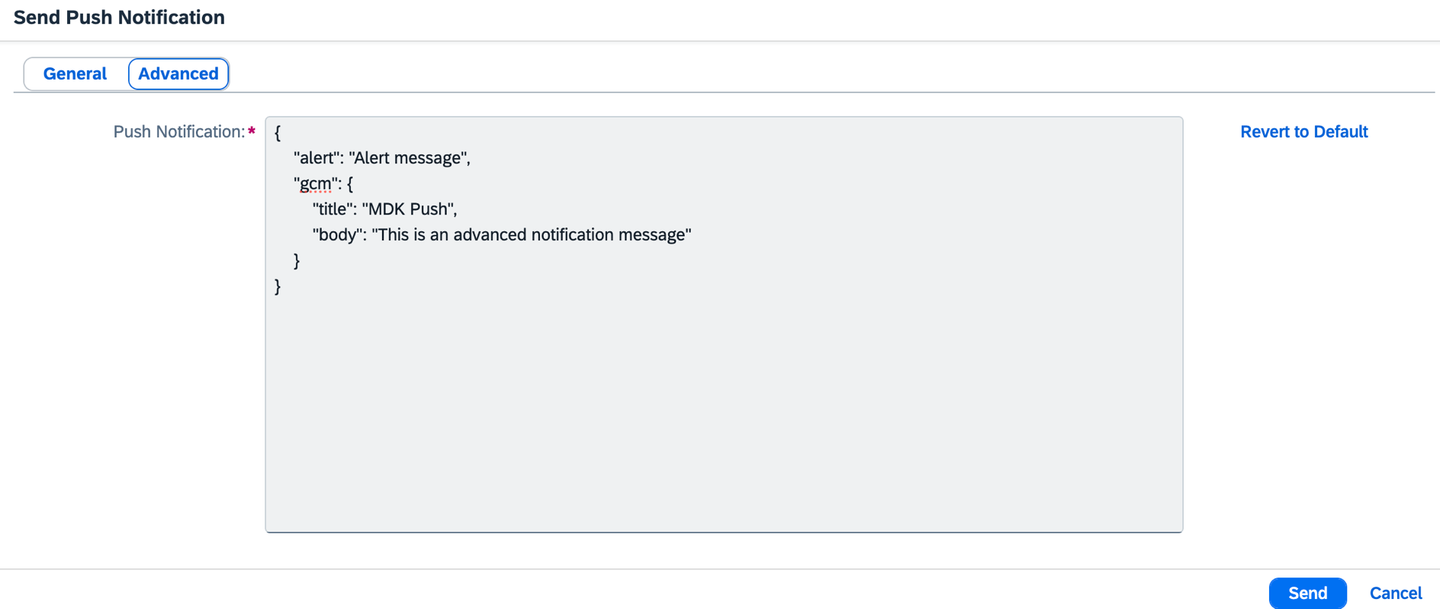Click the Push Notification field label
The image size is (1440, 609).
point(179,132)
